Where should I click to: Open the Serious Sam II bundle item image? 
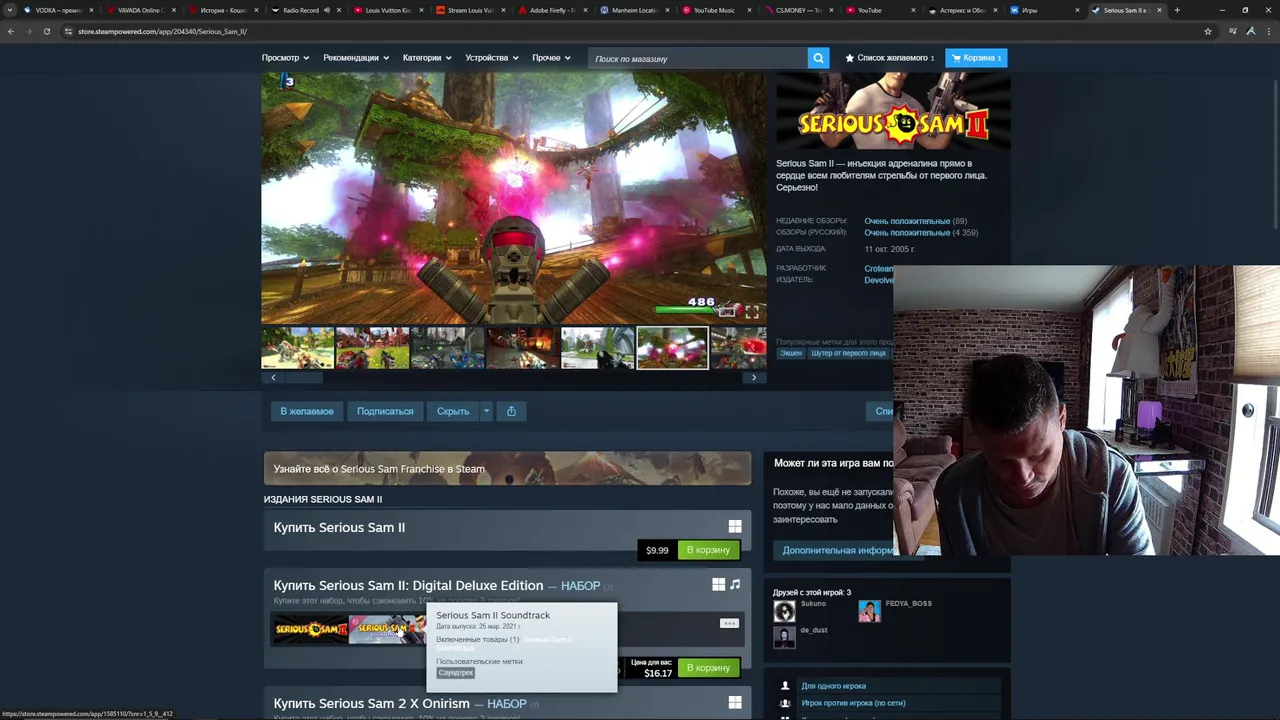310,629
